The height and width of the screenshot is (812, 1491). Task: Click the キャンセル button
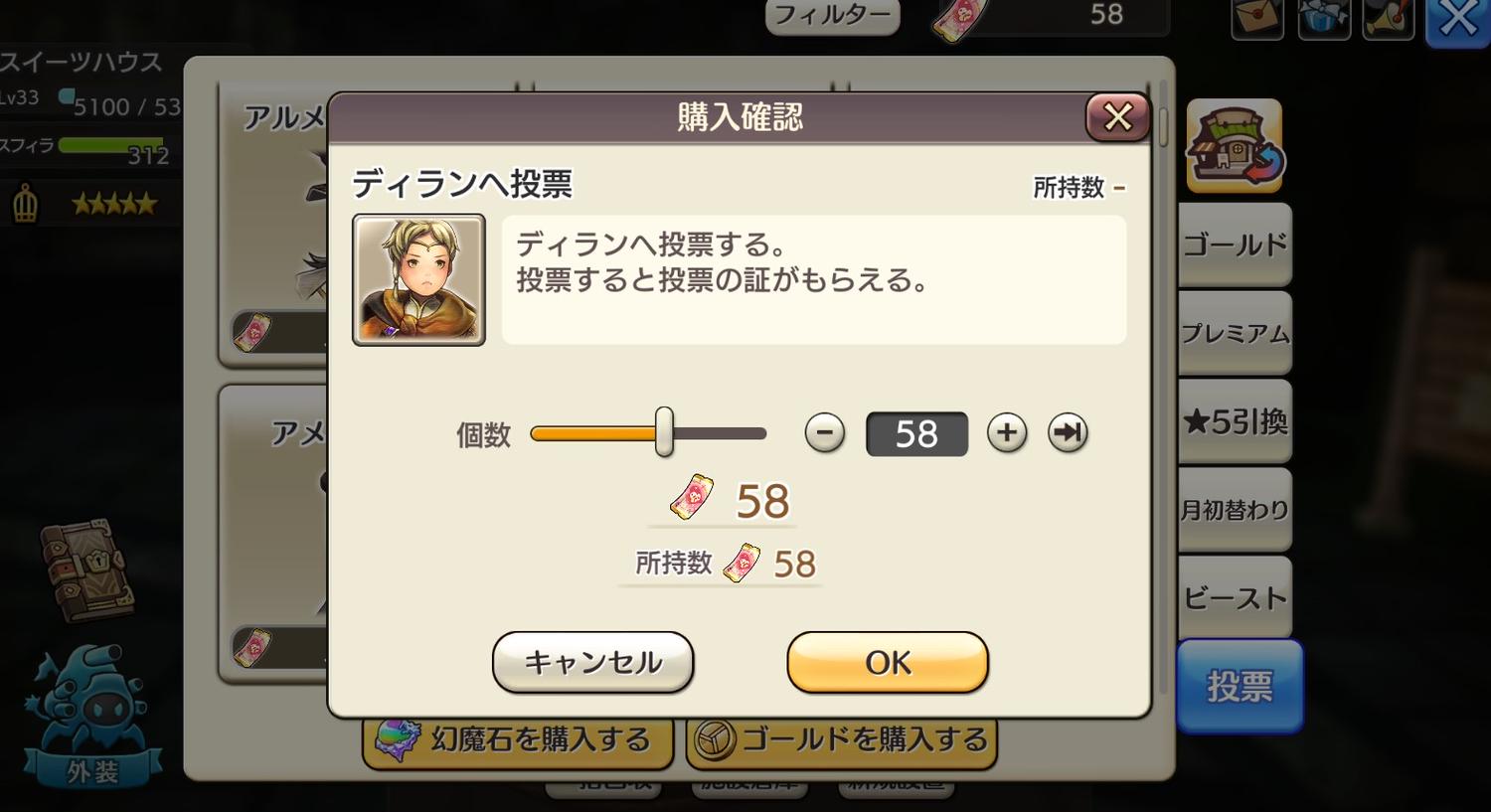pos(592,662)
